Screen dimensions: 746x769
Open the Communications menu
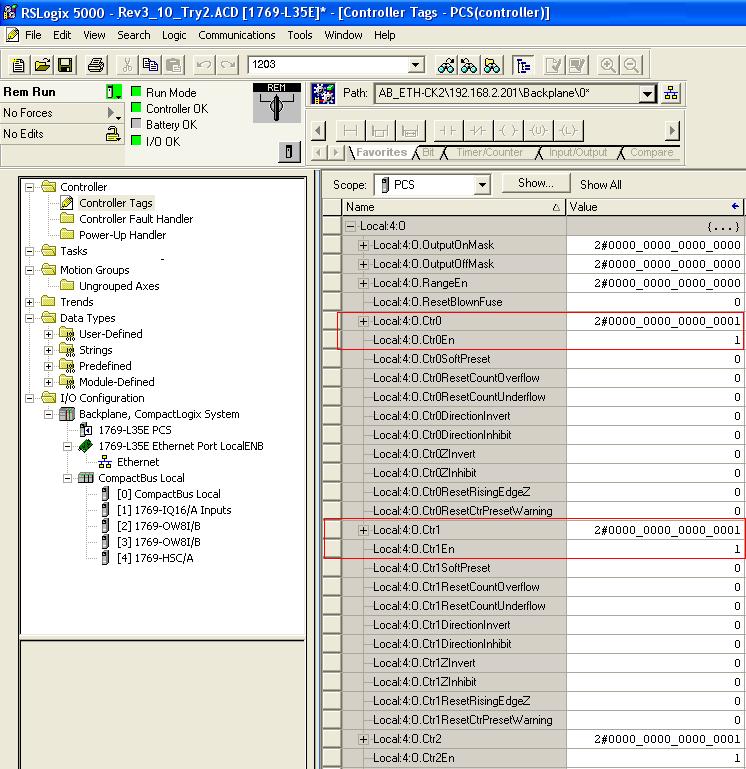[236, 35]
